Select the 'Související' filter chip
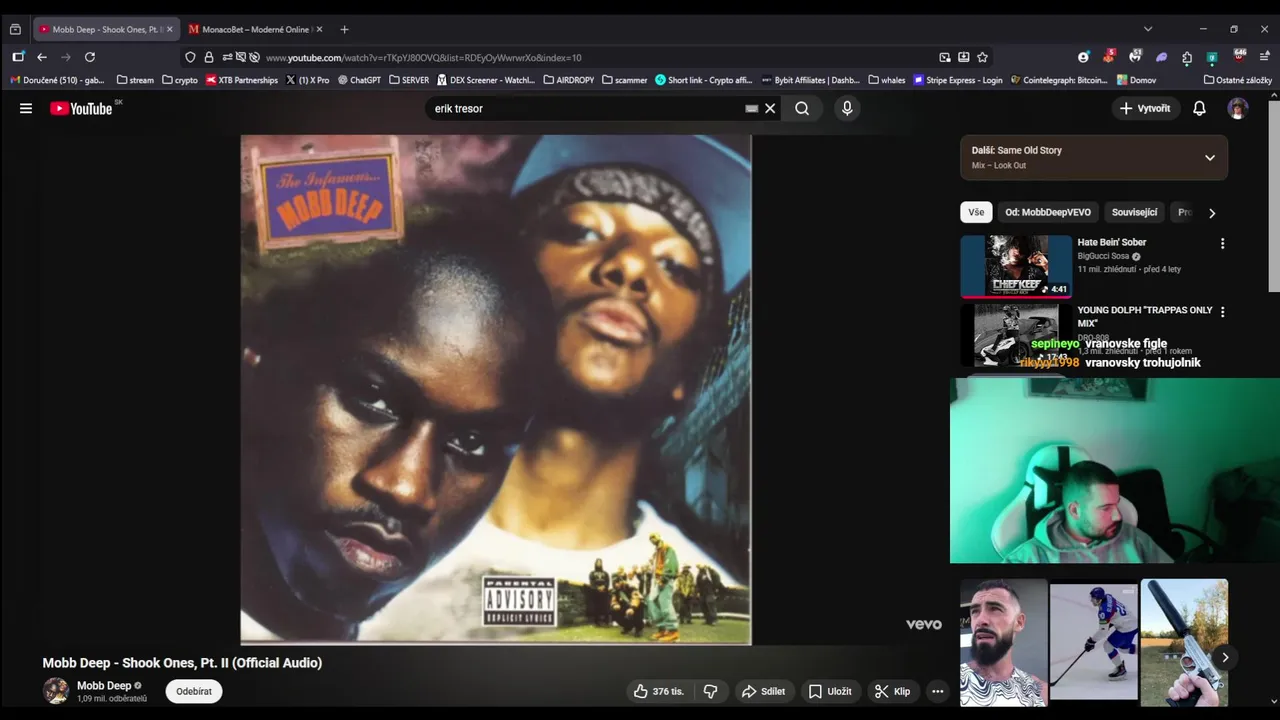 1134,212
